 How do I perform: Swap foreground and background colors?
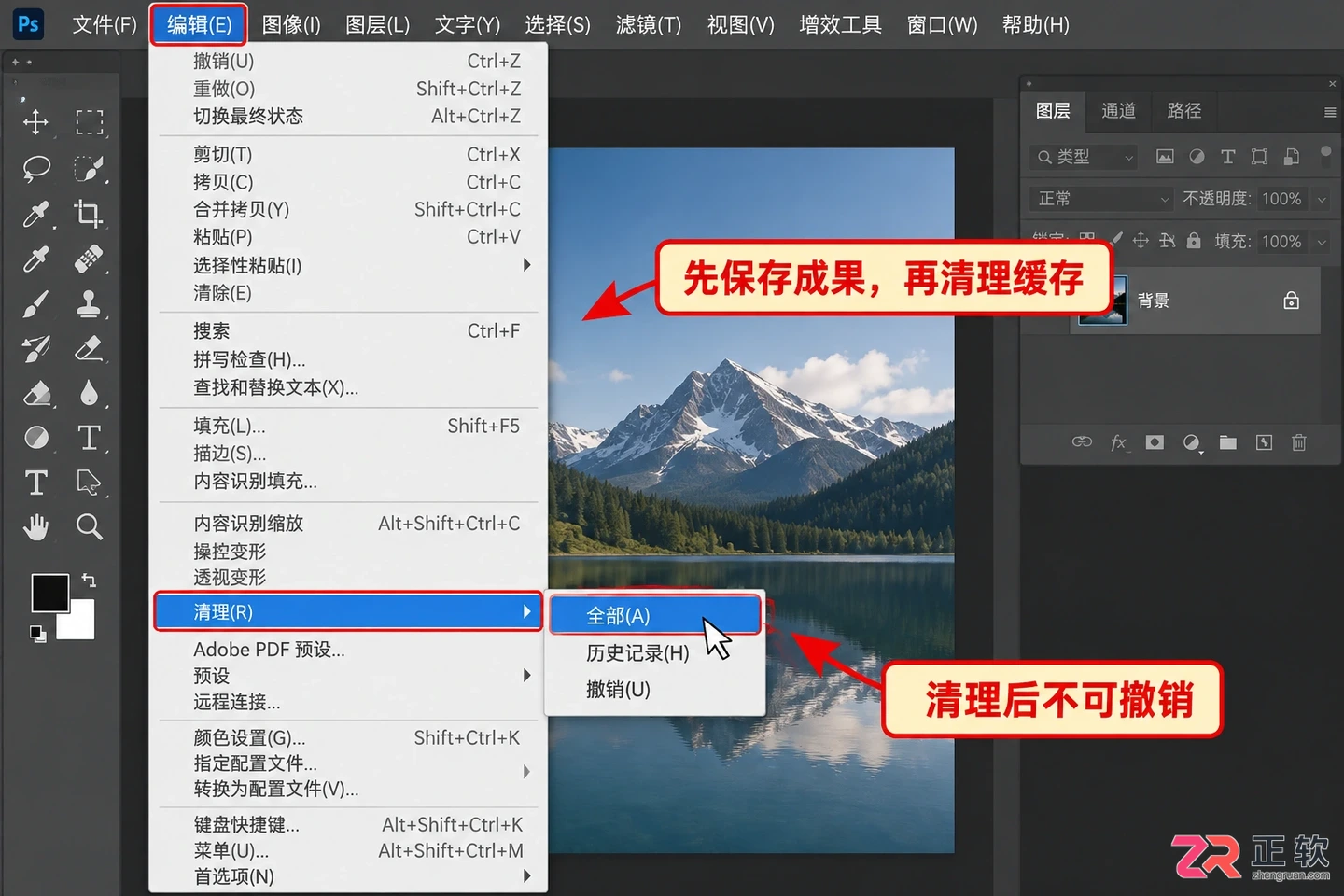[x=89, y=581]
